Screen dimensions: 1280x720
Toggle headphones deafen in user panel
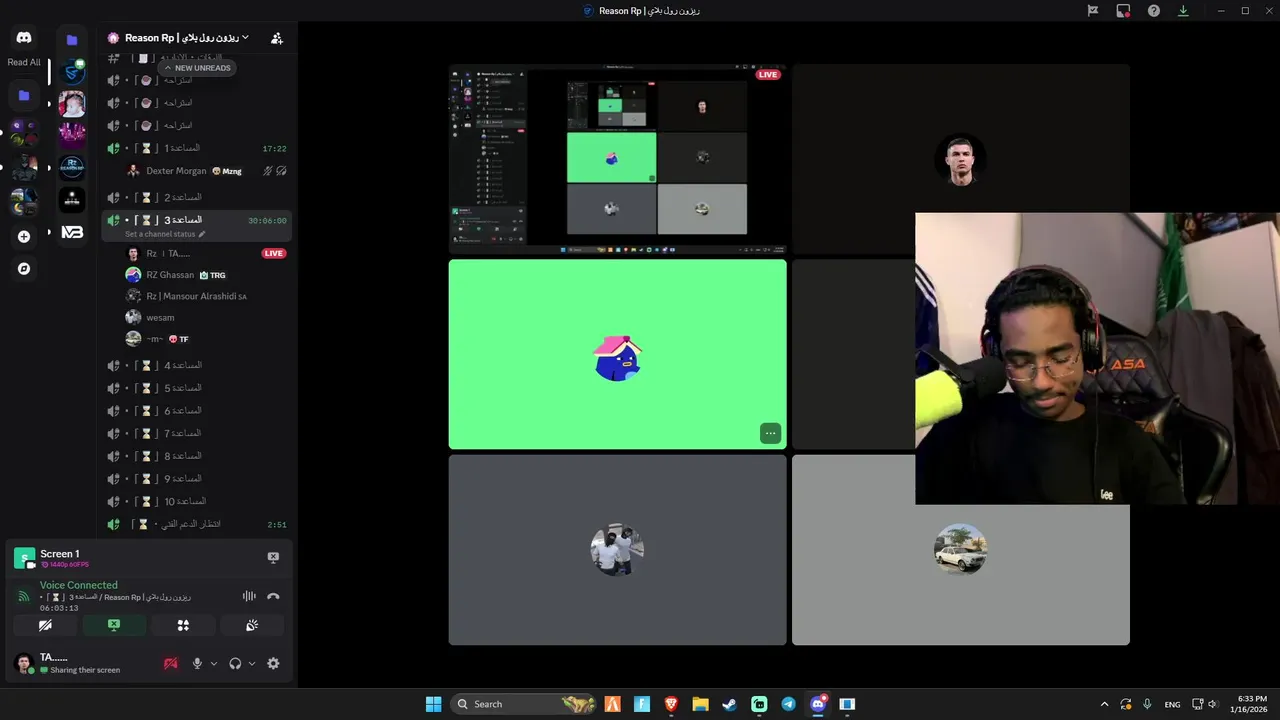(x=235, y=663)
